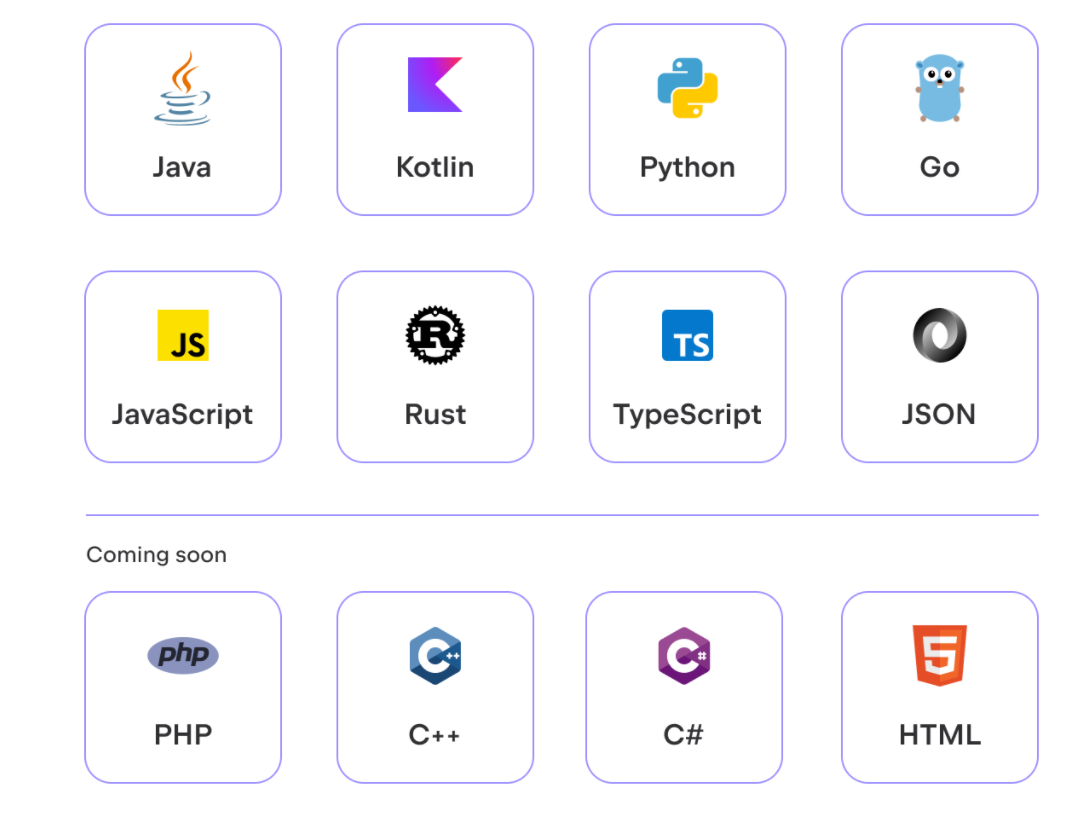Select the yellow JS JavaScript icon
This screenshot has height=817, width=1075.
(x=182, y=335)
